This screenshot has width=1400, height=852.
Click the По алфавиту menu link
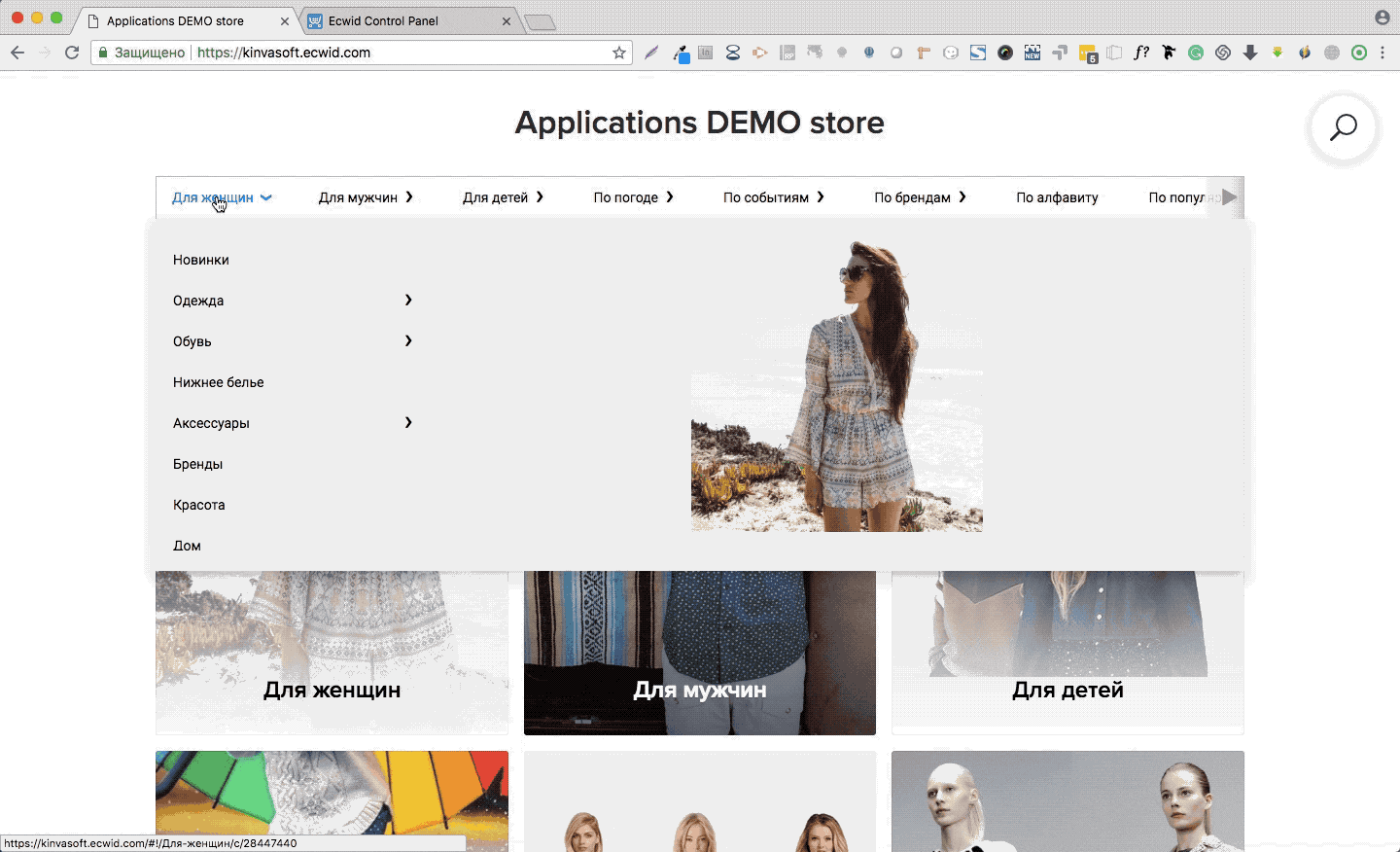pyautogui.click(x=1057, y=197)
